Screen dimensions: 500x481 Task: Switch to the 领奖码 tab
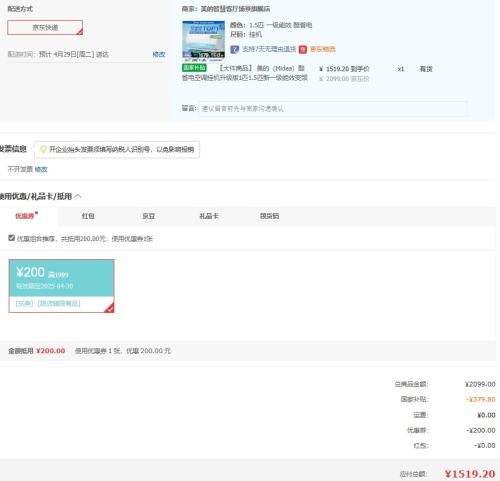click(269, 216)
